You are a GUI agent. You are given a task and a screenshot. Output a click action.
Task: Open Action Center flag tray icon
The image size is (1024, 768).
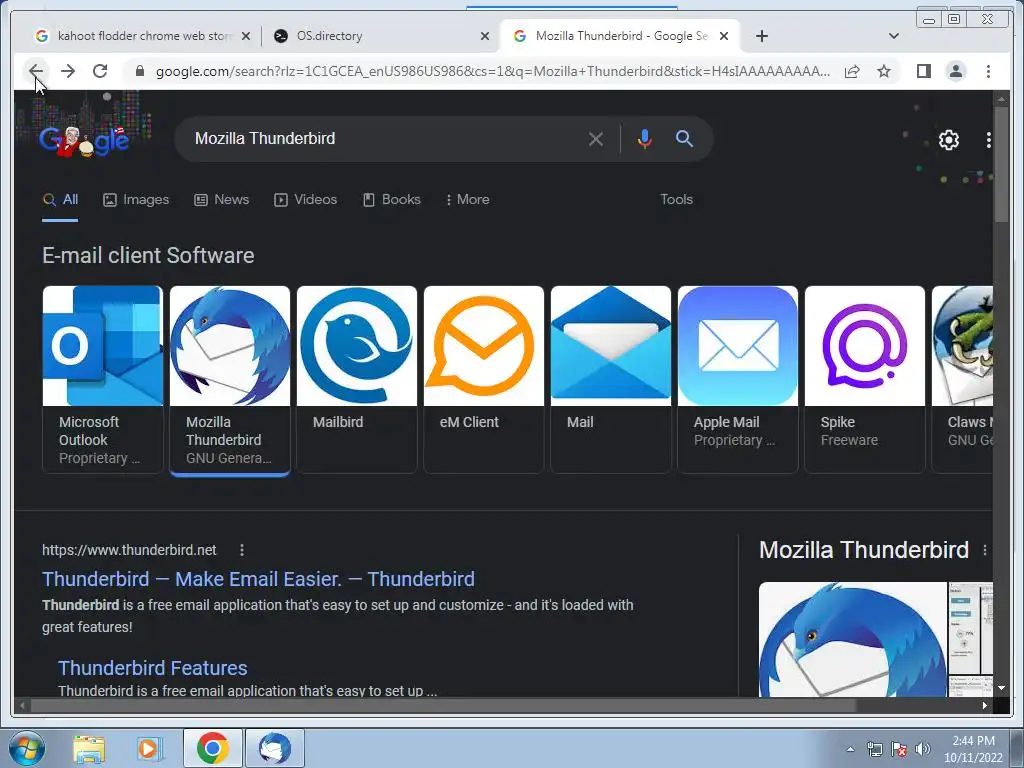click(x=899, y=749)
